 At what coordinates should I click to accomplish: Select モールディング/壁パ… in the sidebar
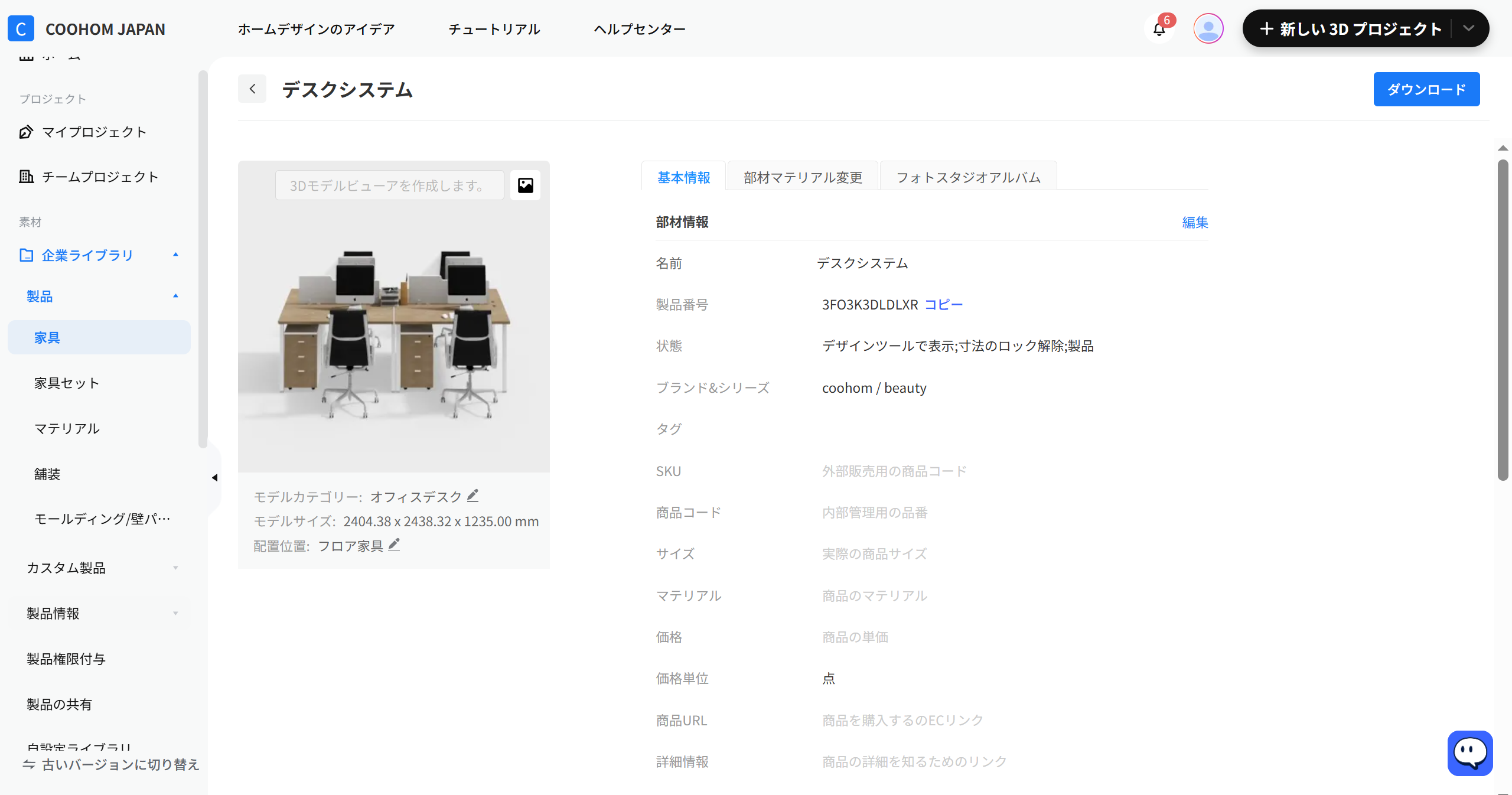coord(102,519)
